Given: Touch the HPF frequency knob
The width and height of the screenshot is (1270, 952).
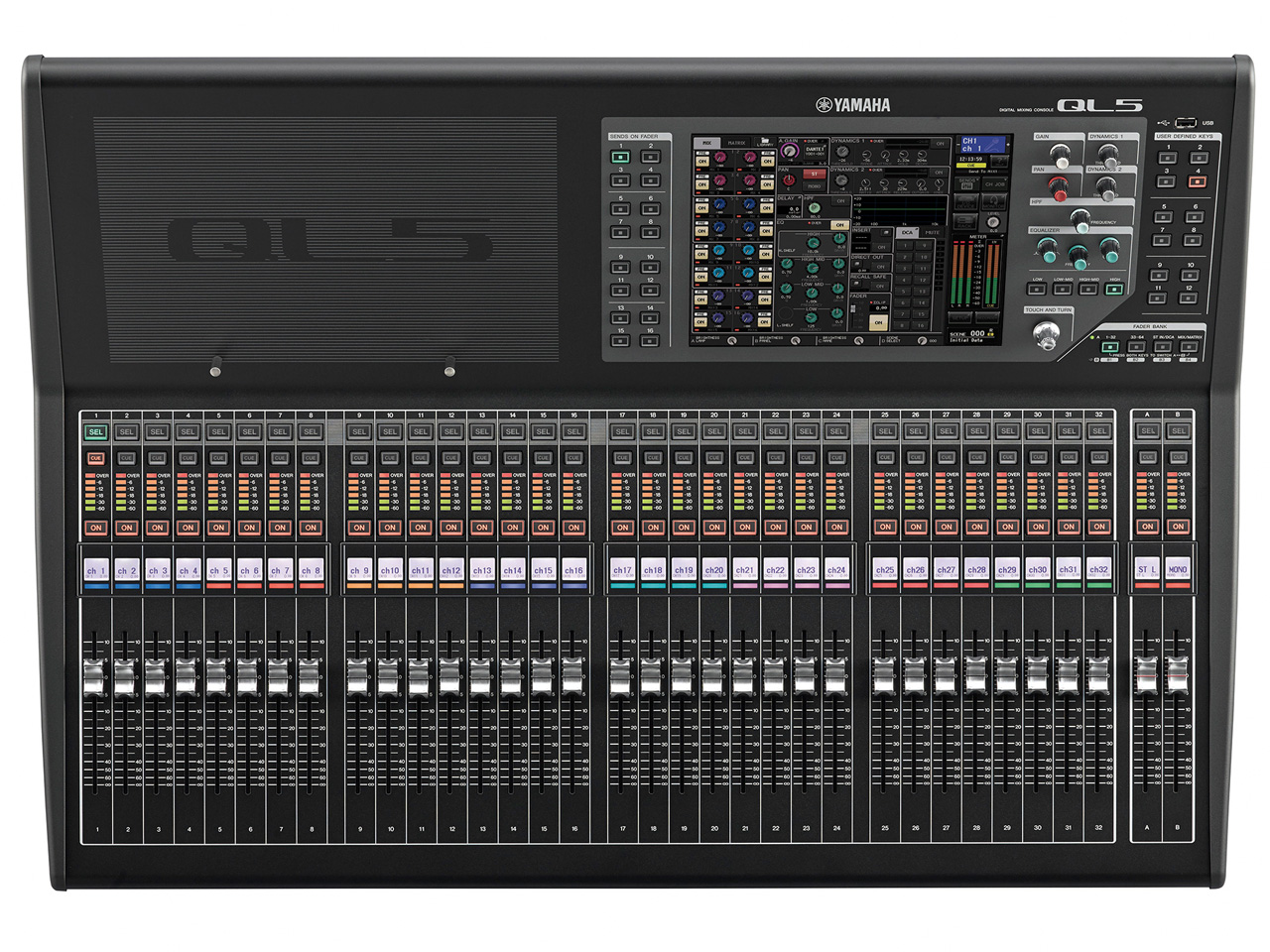Looking at the screenshot, I should tap(1080, 219).
